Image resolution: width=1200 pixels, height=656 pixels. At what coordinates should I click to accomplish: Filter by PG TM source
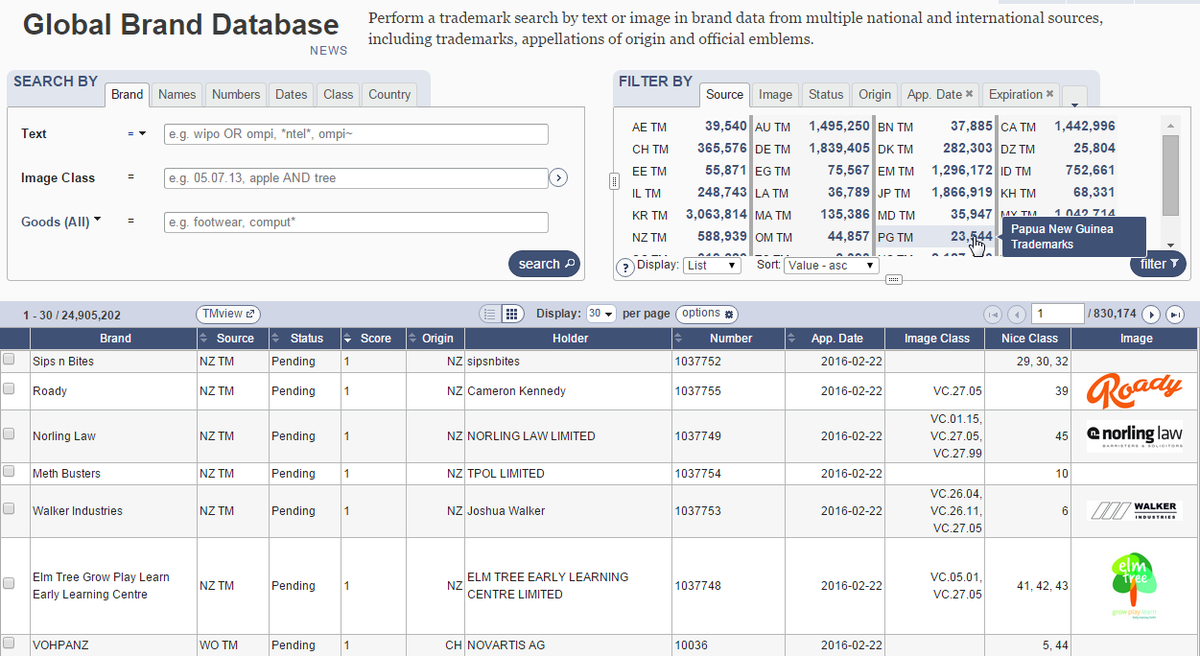(935, 237)
